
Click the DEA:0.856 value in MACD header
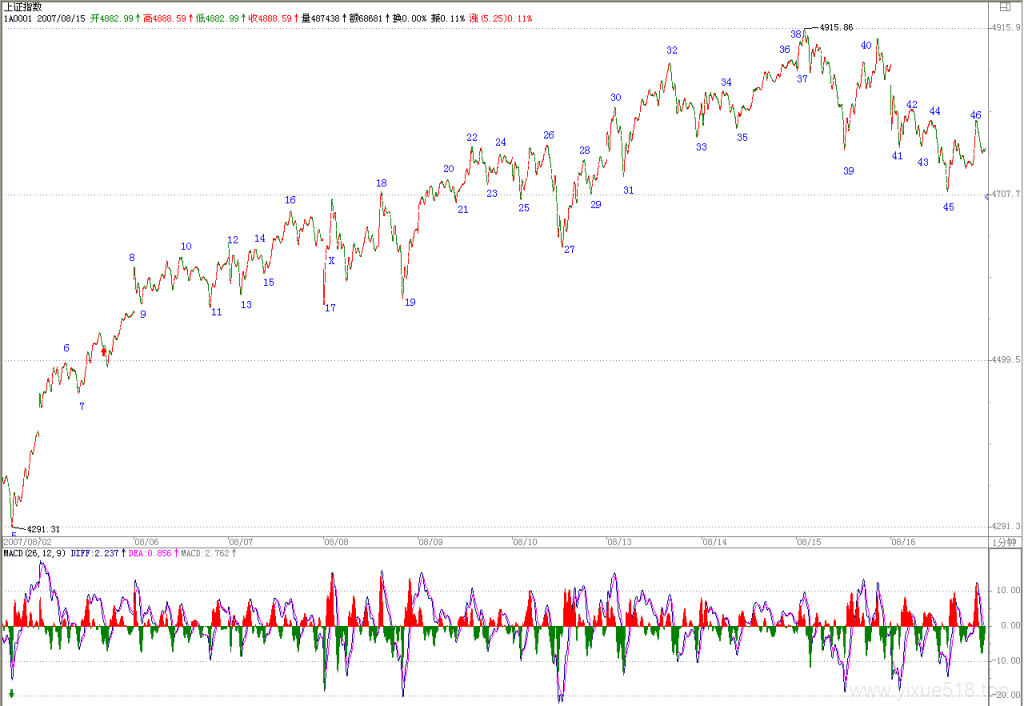[x=150, y=553]
